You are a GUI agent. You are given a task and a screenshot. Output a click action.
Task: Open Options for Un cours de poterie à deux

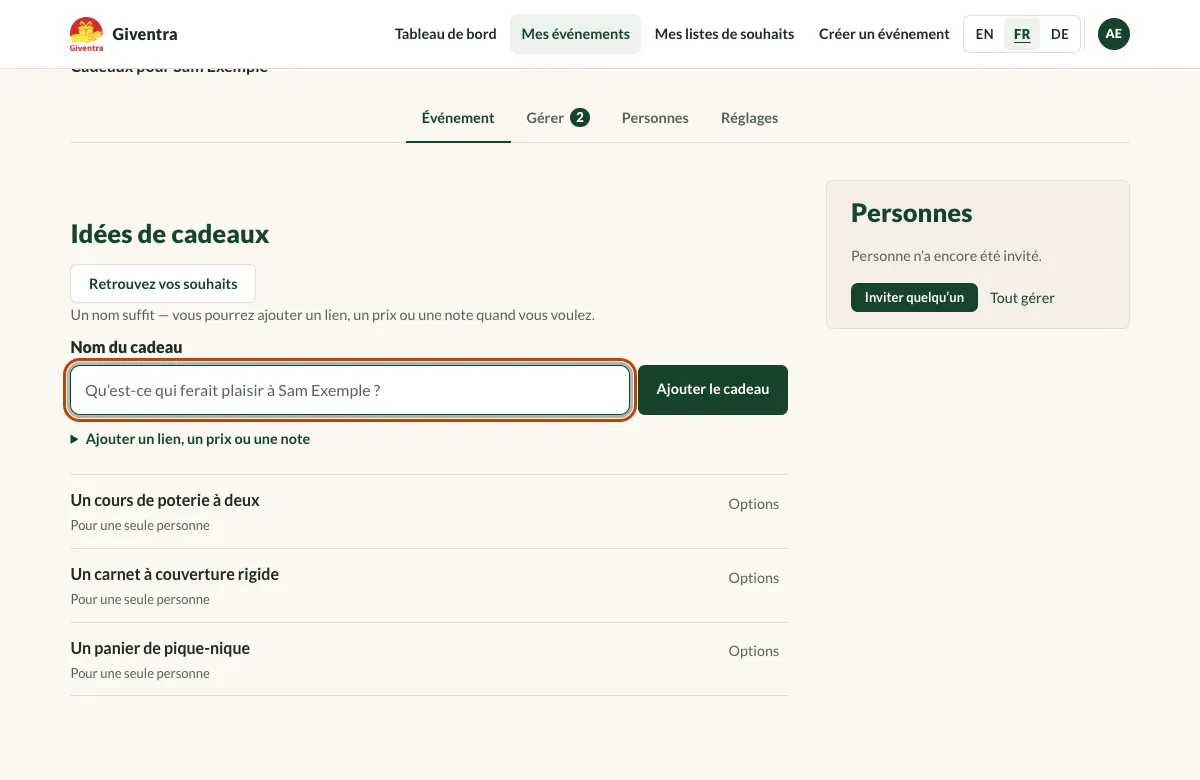click(753, 504)
